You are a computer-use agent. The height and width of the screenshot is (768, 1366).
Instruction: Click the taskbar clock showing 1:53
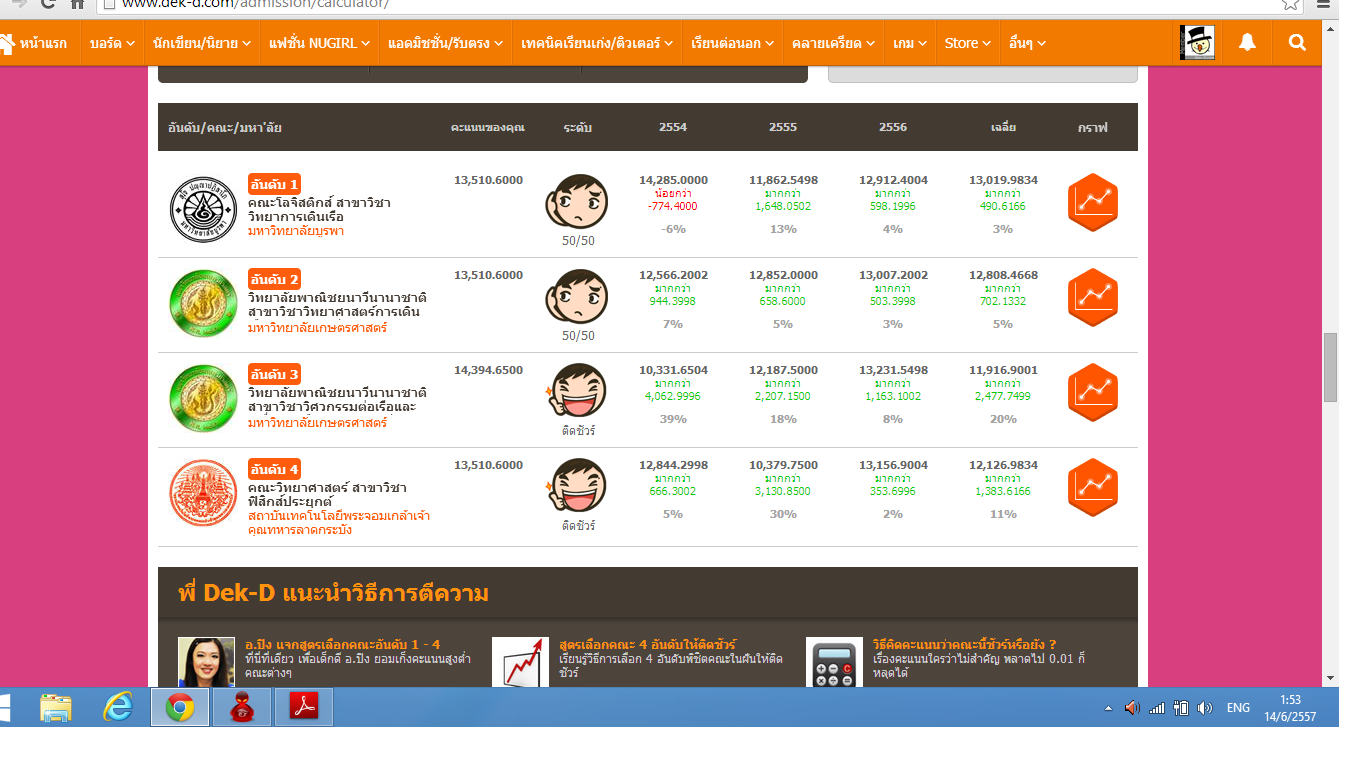[x=1291, y=708]
